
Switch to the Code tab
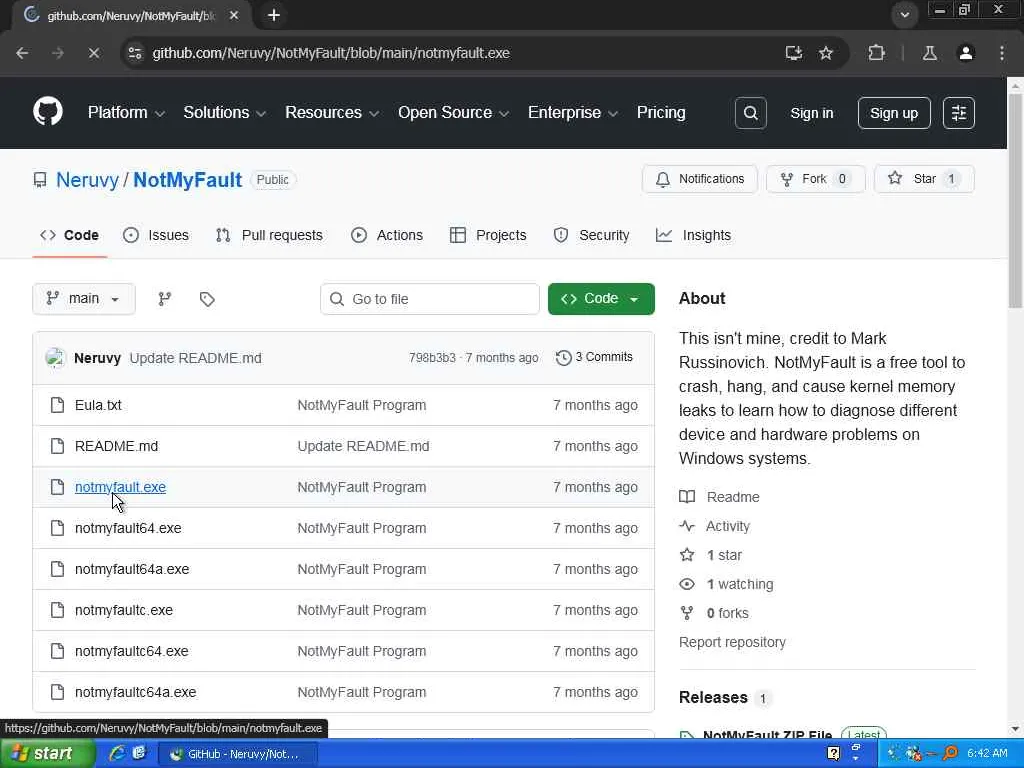(70, 235)
